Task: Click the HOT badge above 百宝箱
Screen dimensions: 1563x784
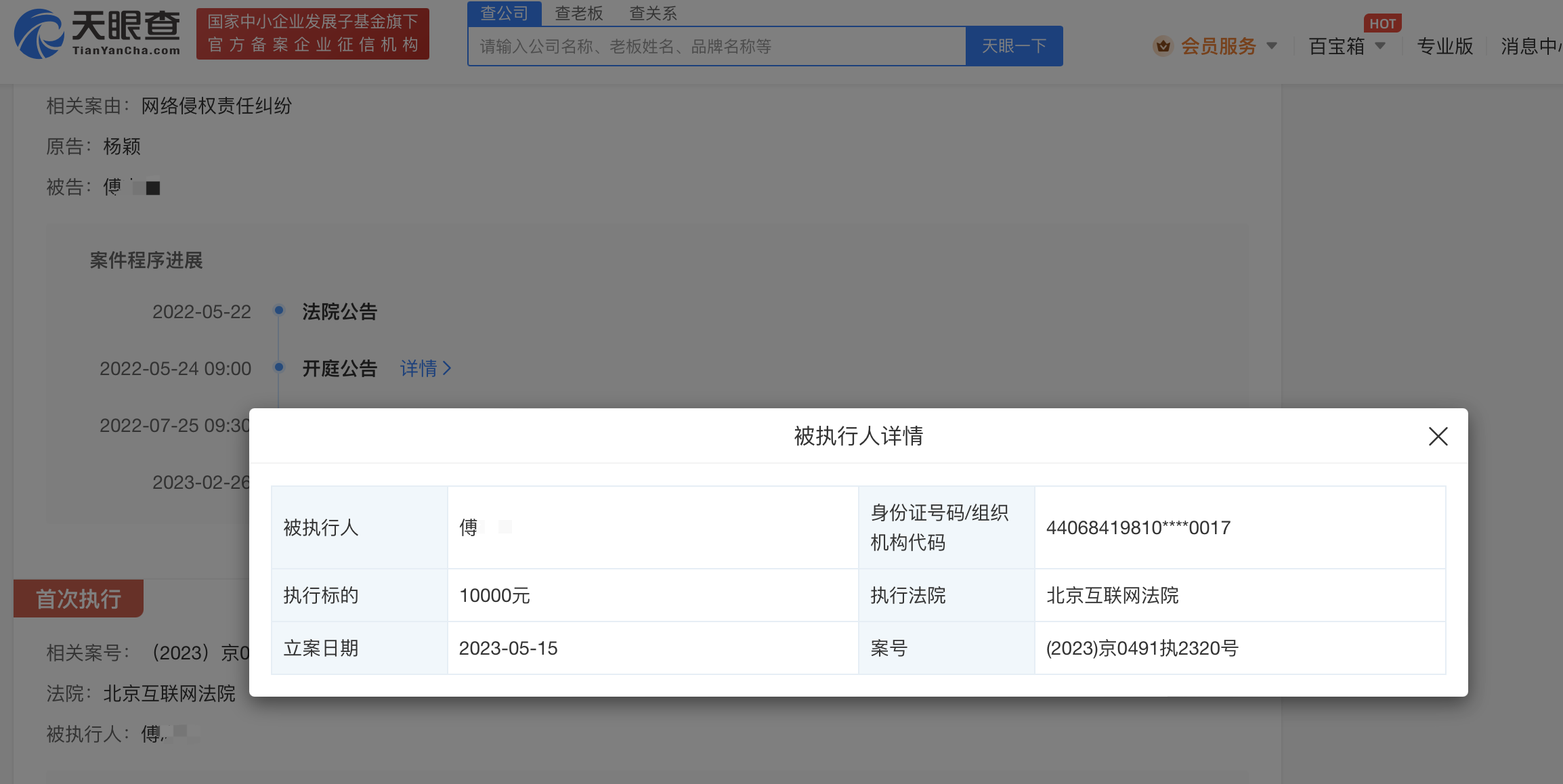Action: coord(1382,24)
